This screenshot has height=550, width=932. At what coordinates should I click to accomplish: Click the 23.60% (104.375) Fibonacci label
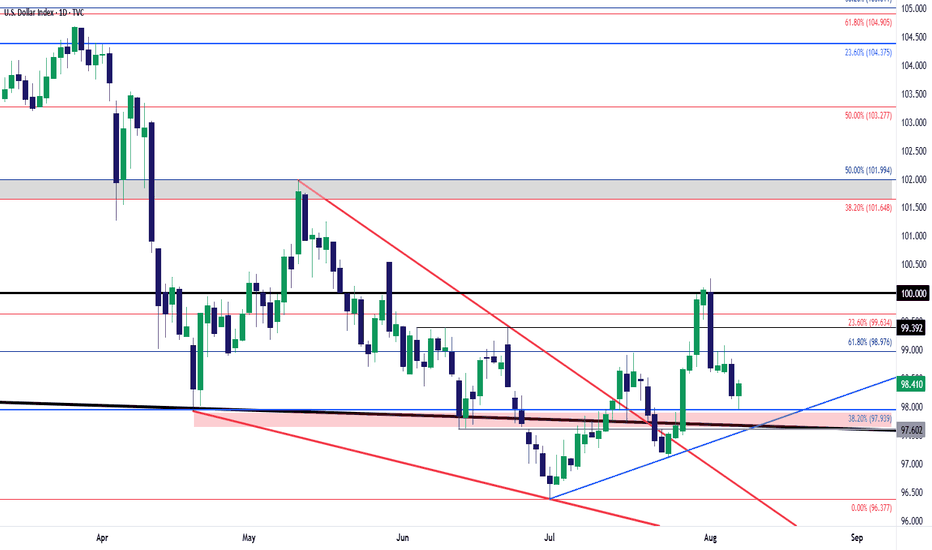[x=868, y=52]
